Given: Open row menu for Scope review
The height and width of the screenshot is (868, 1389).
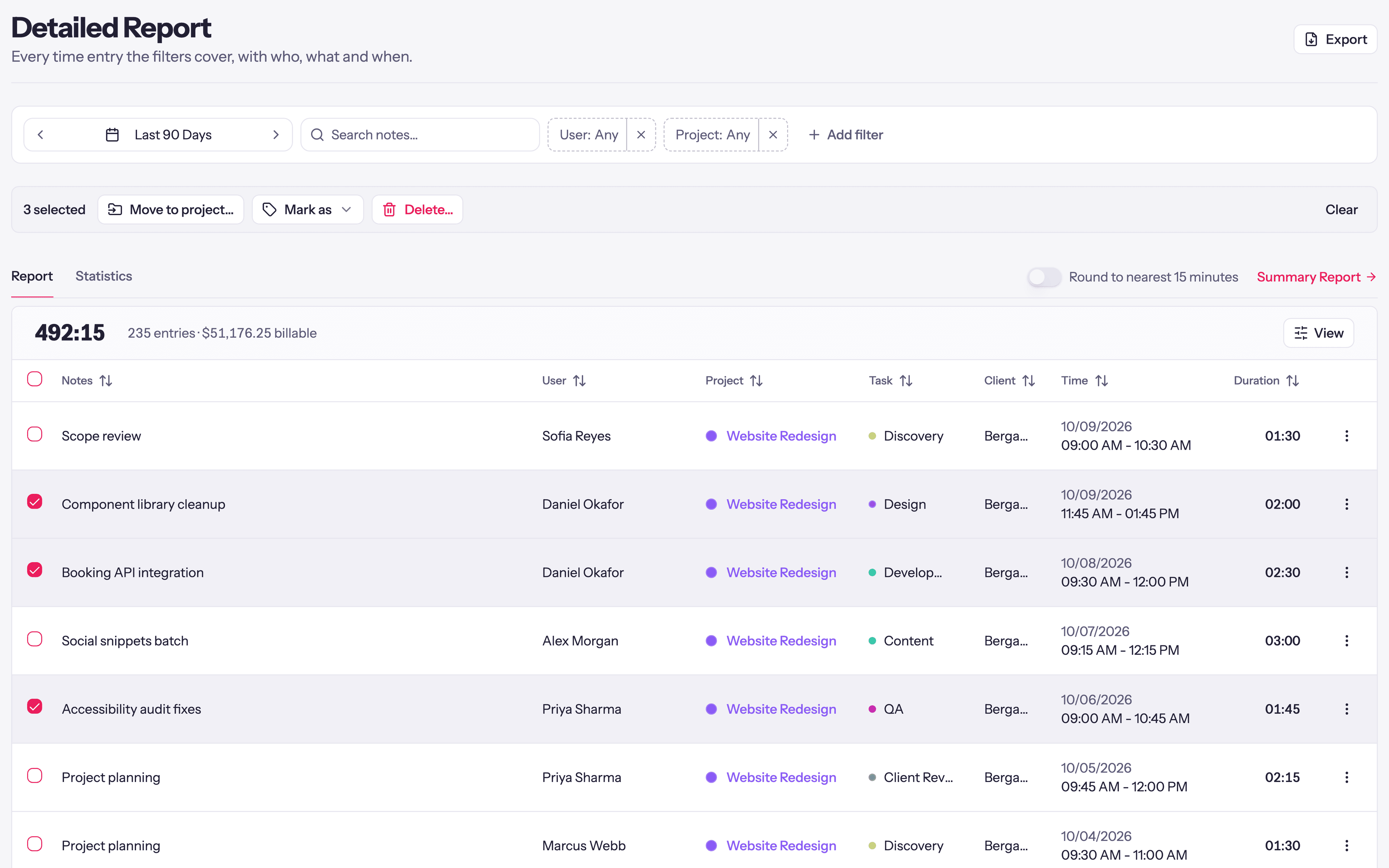Looking at the screenshot, I should click(1346, 436).
